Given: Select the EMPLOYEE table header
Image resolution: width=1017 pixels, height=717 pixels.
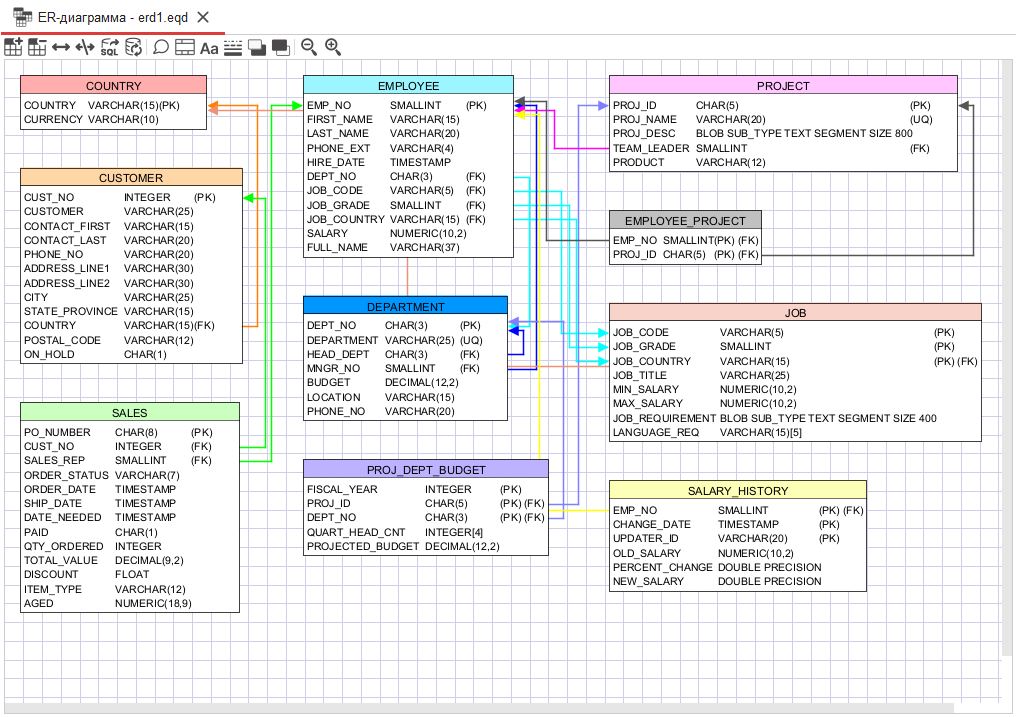Looking at the screenshot, I should click(408, 86).
